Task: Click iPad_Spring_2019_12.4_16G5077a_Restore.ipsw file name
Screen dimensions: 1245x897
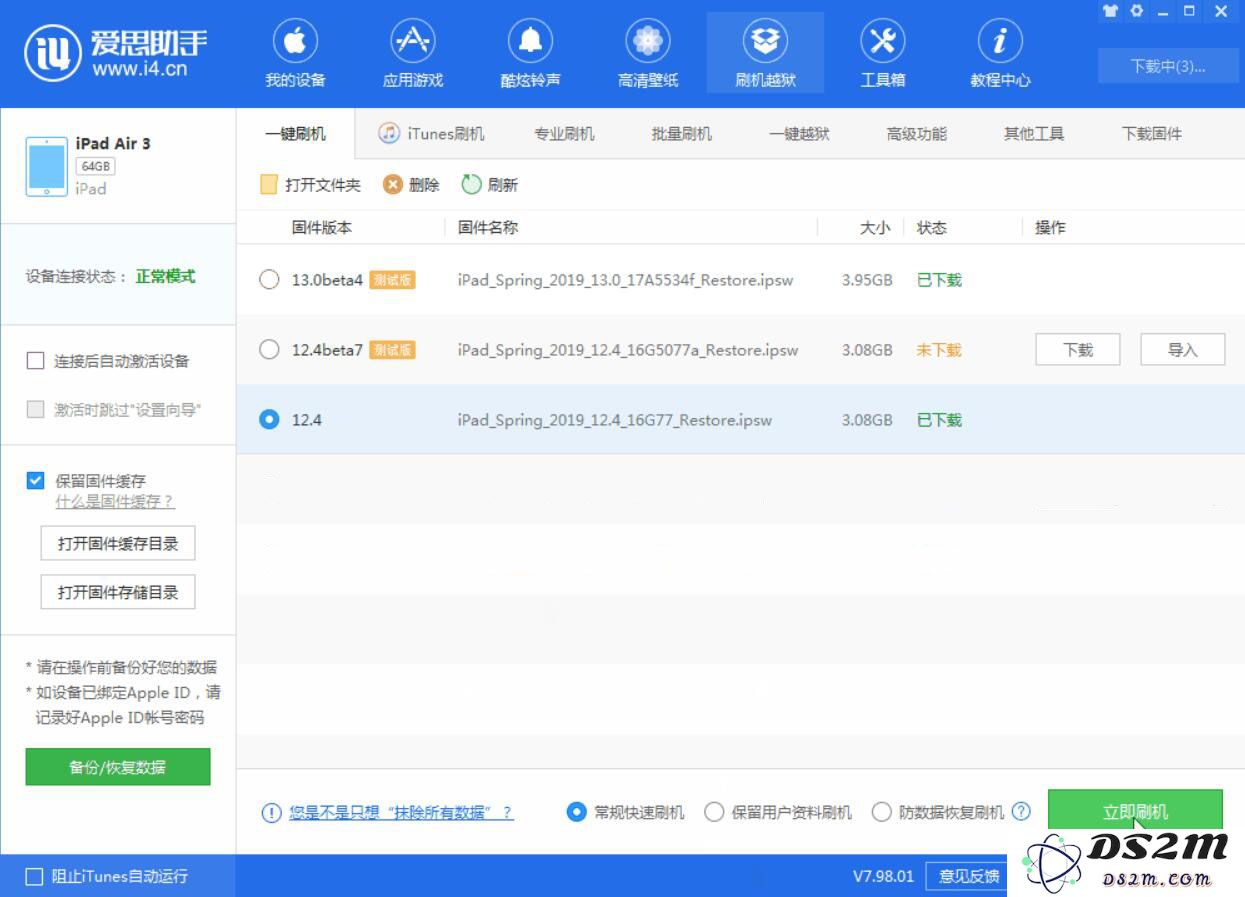Action: [628, 350]
